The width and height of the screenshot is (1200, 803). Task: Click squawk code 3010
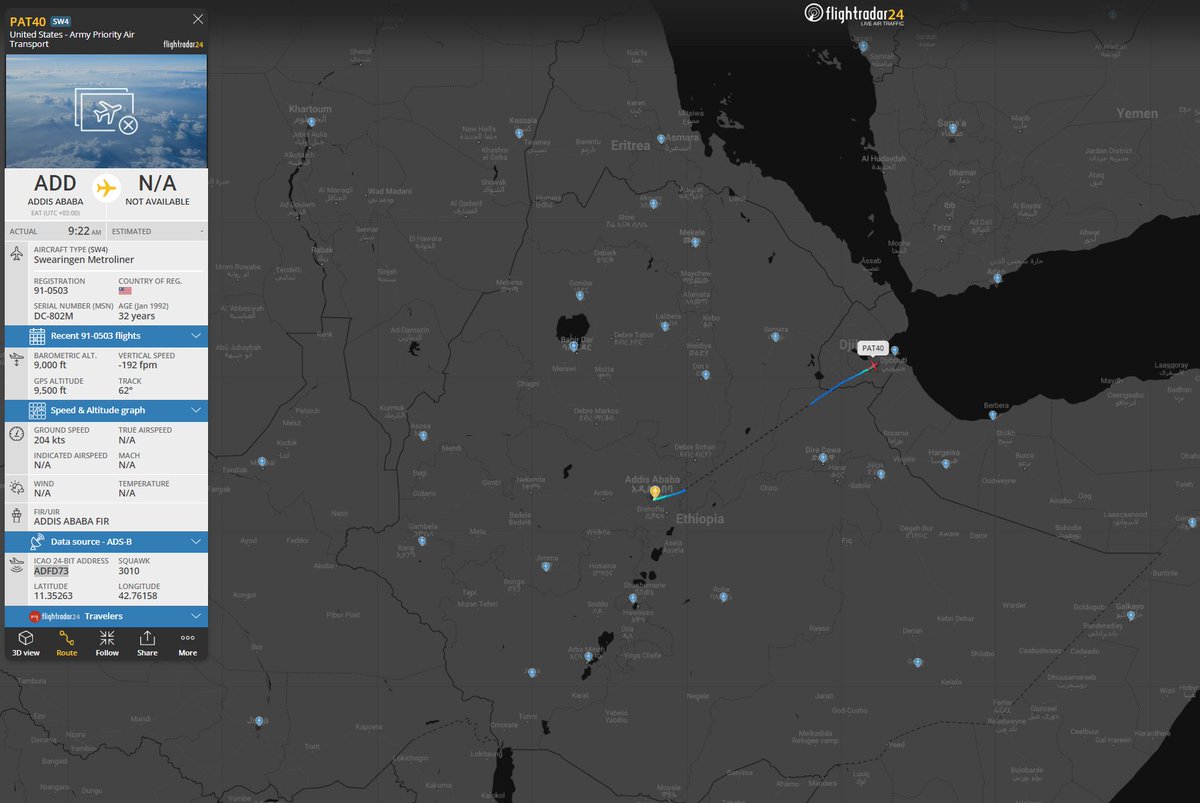pos(128,571)
